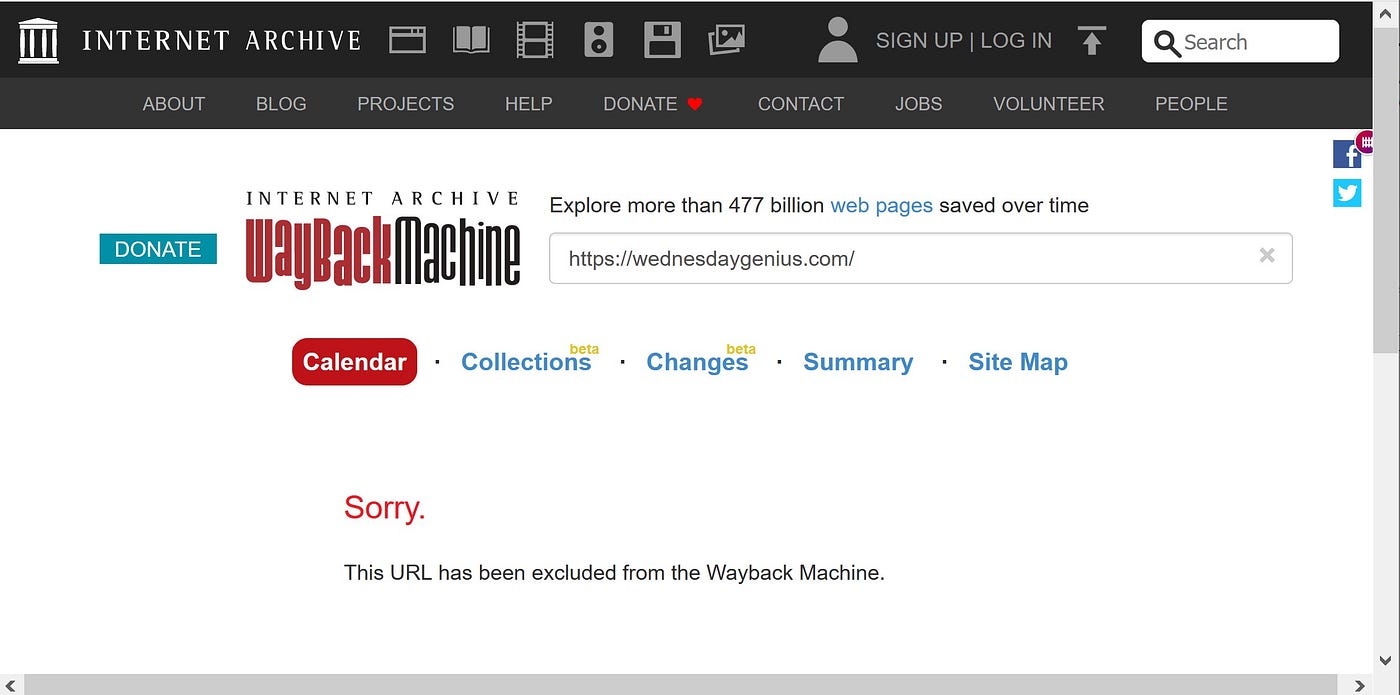Open the PEOPLE menu item

click(1191, 104)
